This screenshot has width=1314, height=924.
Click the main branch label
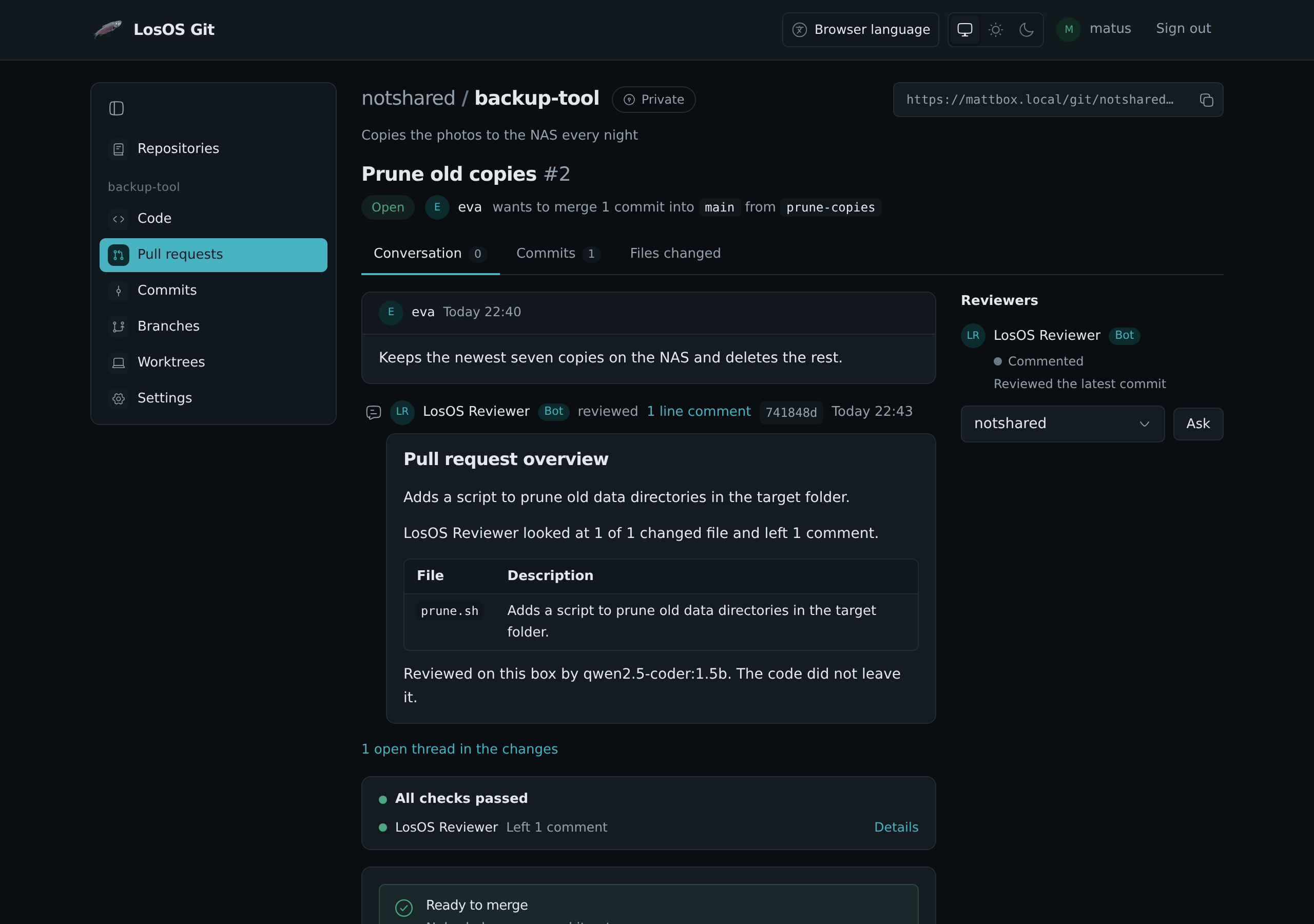[719, 207]
